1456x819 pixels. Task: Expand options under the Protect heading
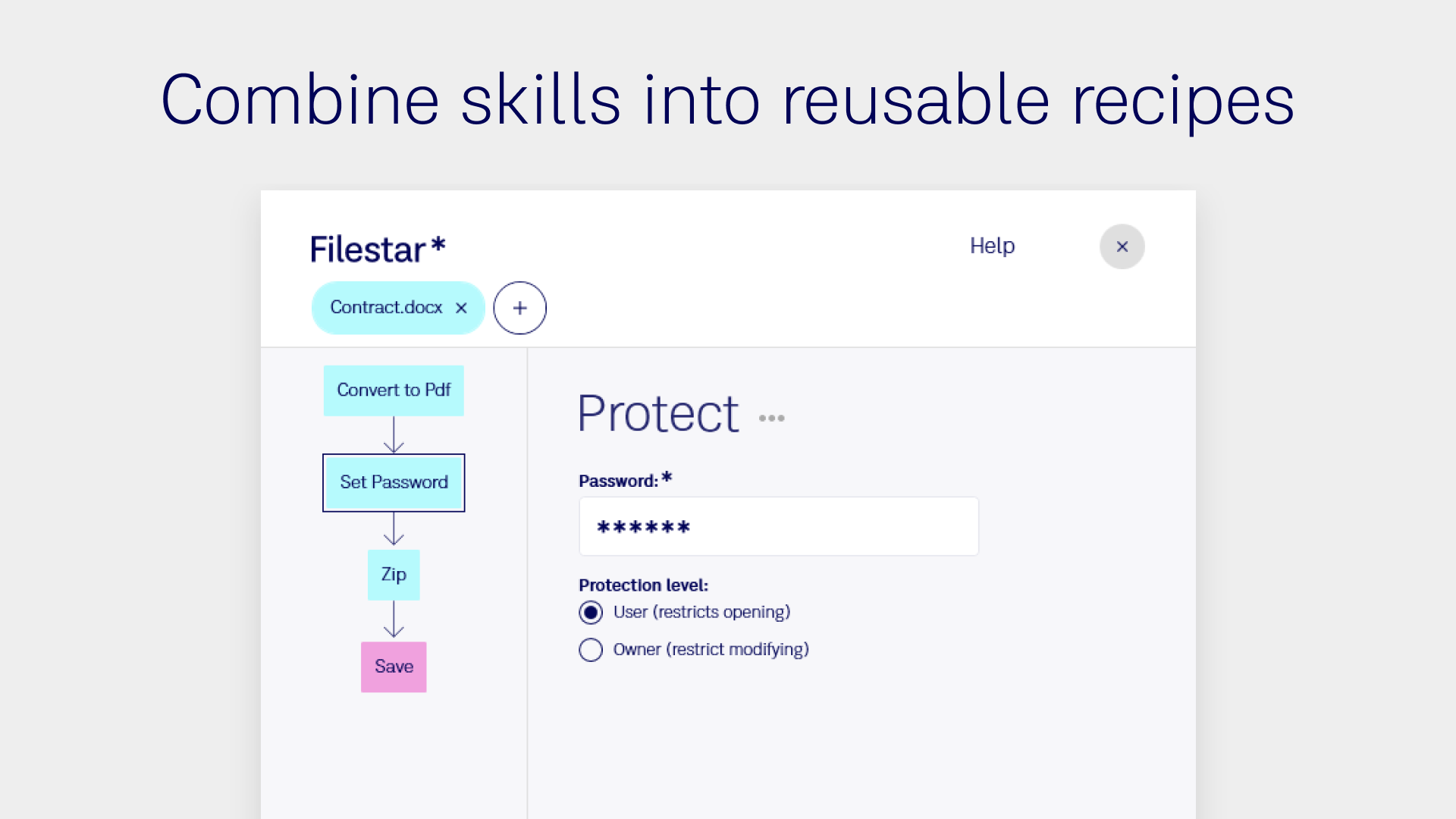point(771,417)
